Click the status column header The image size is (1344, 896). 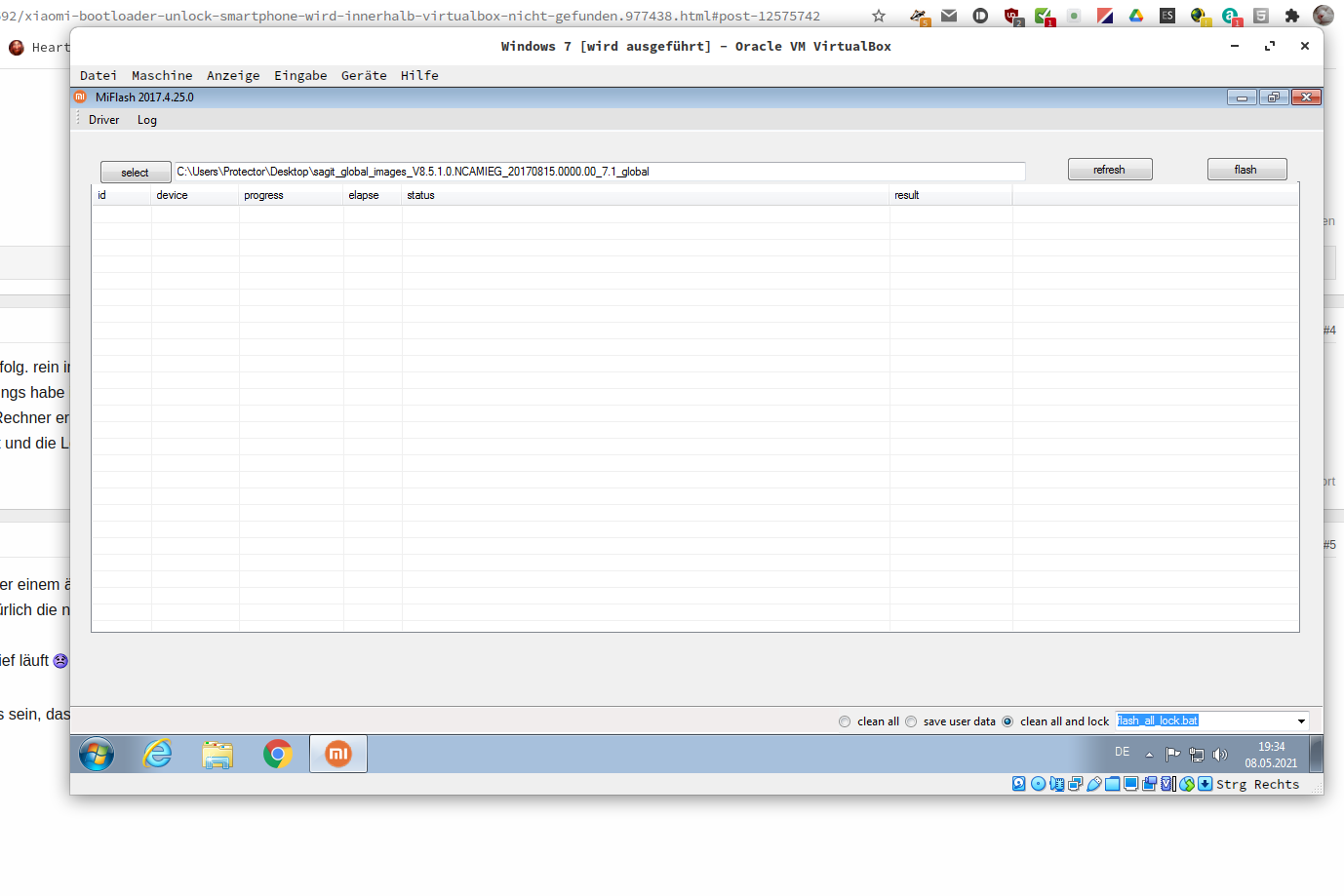click(x=646, y=195)
